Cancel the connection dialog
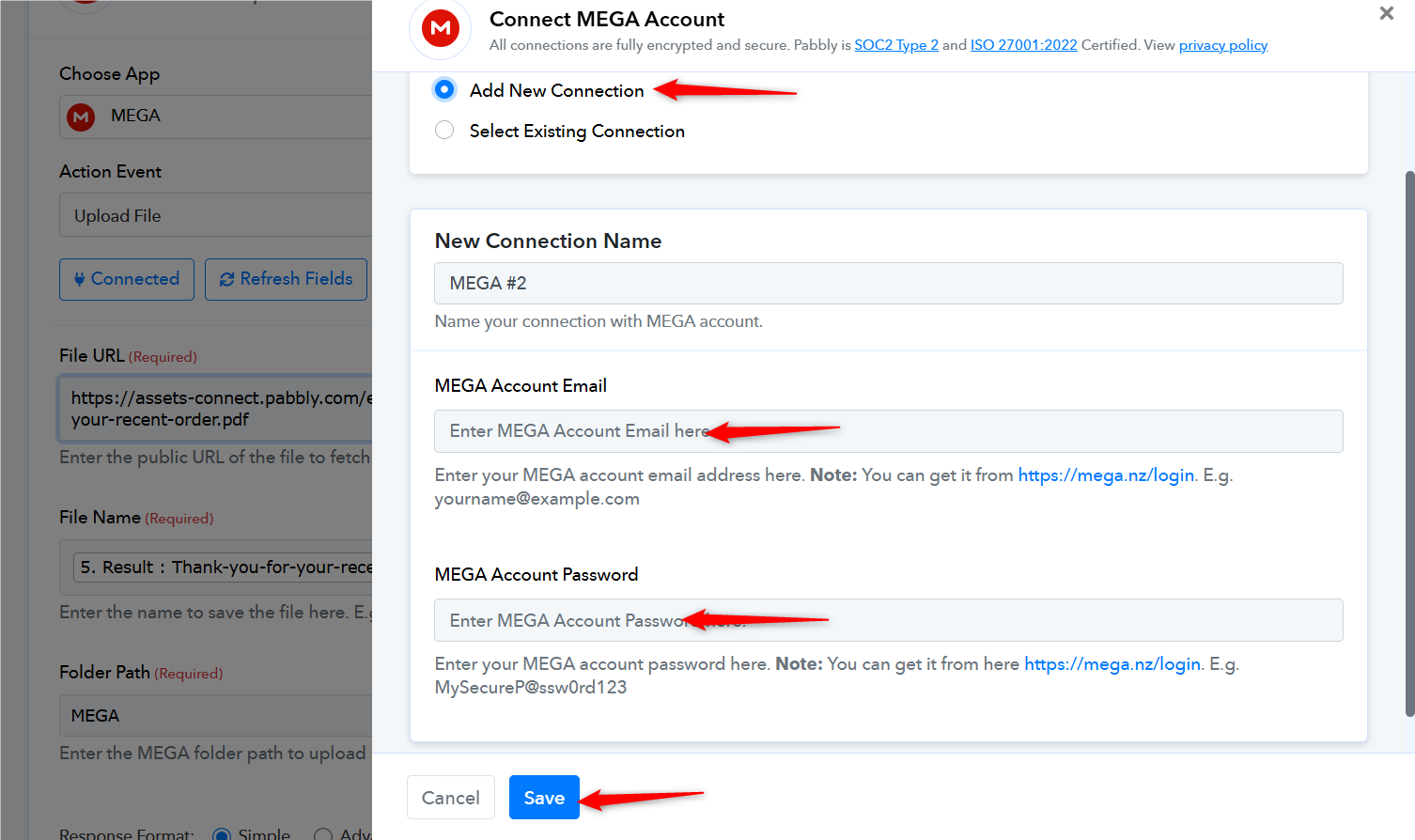Image resolution: width=1415 pixels, height=840 pixels. point(450,798)
